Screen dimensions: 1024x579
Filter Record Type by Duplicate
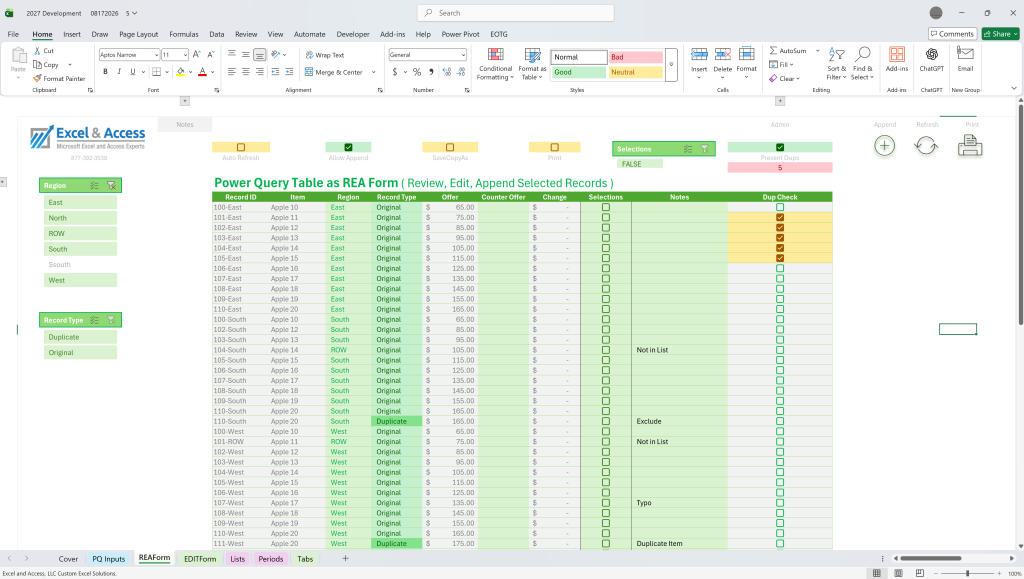(x=79, y=337)
